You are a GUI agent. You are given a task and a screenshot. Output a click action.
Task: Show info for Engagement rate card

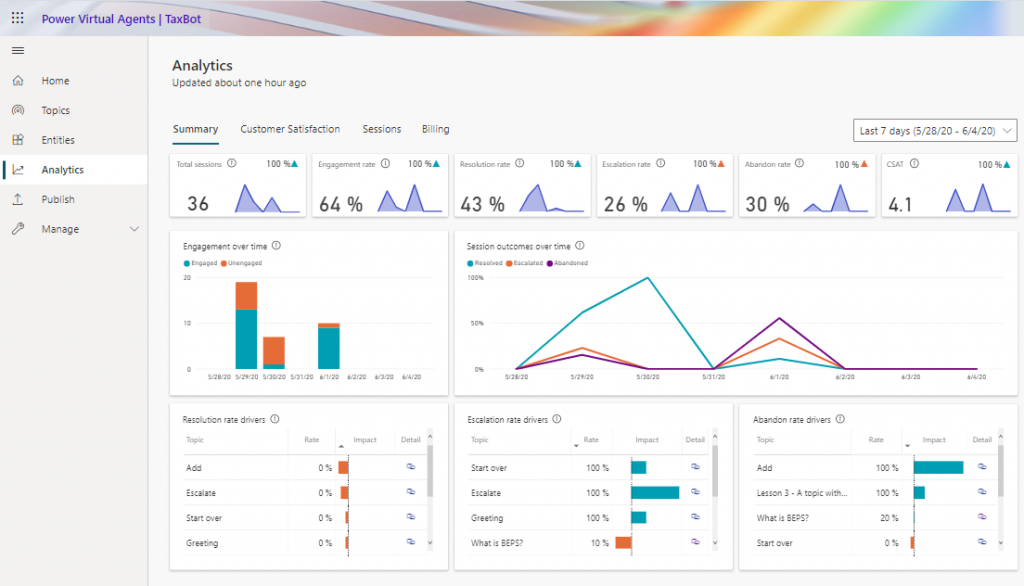(385, 163)
